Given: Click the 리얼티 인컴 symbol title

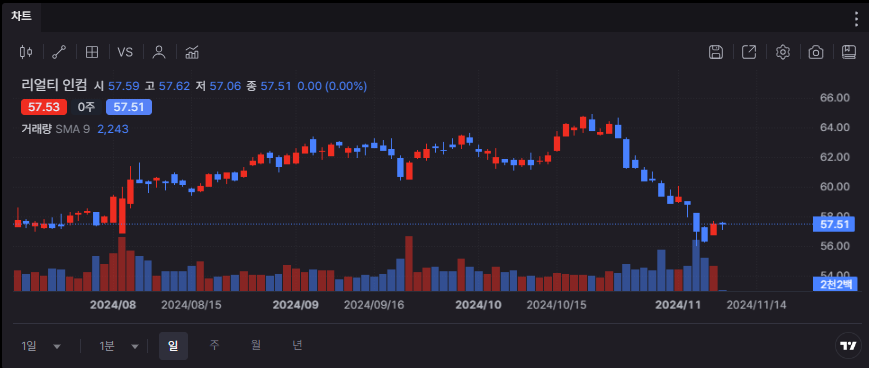Looking at the screenshot, I should [54, 86].
